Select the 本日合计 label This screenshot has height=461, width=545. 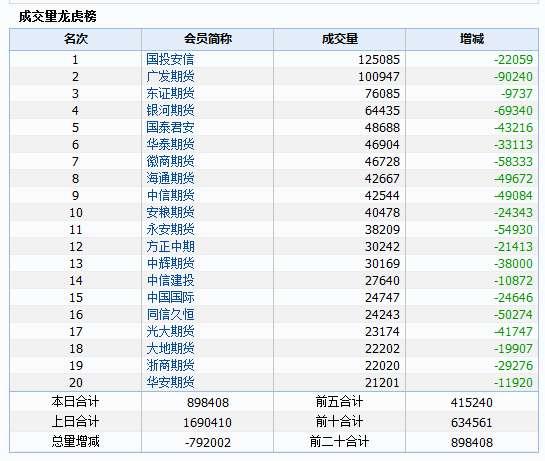pyautogui.click(x=75, y=402)
